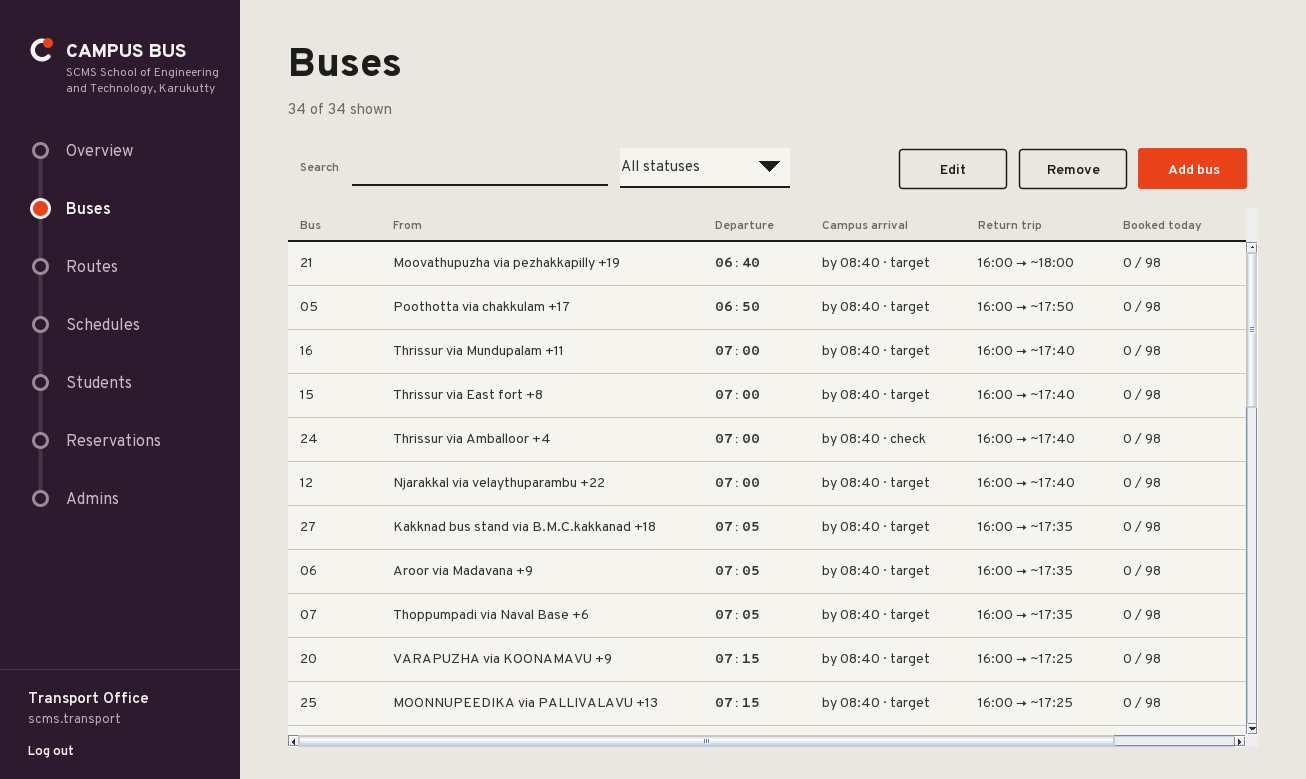1306x779 pixels.
Task: Click the Remove button
Action: click(x=1073, y=169)
